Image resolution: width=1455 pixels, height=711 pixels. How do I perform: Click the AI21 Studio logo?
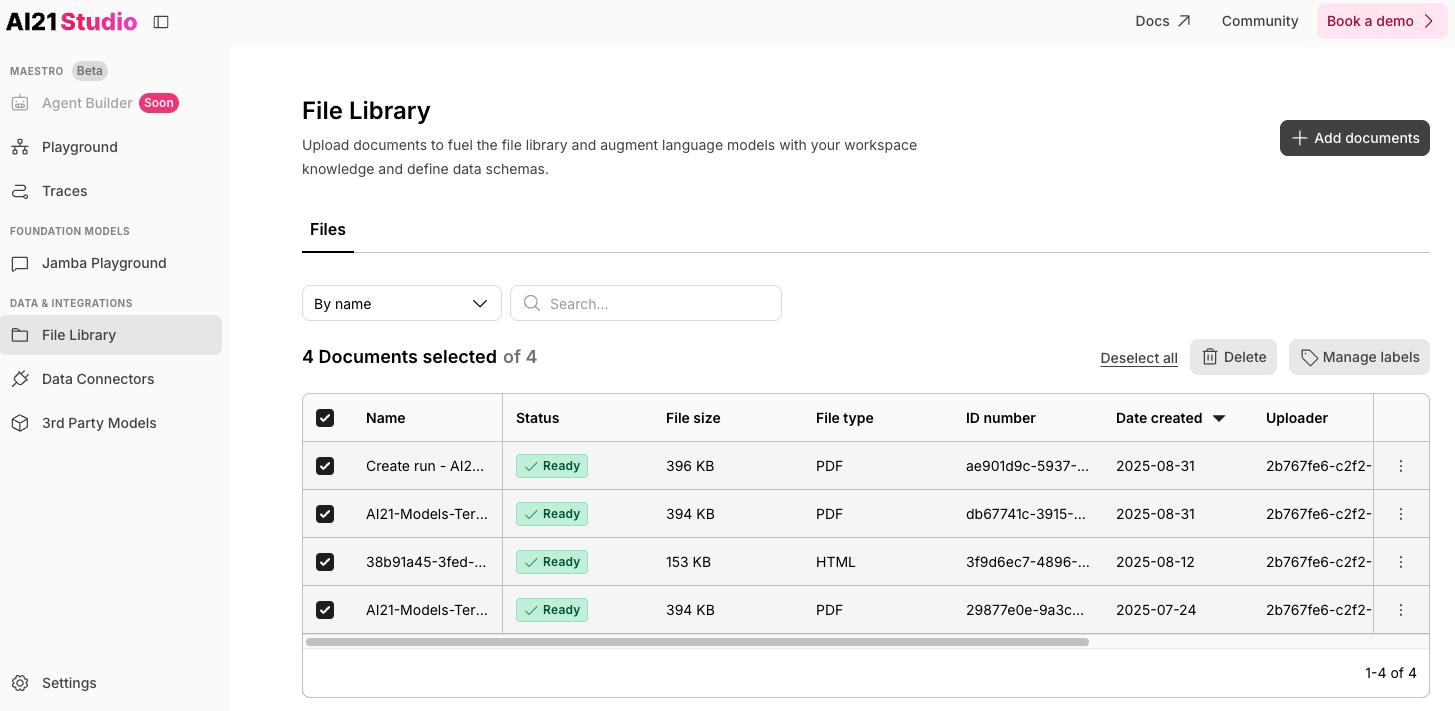click(72, 22)
